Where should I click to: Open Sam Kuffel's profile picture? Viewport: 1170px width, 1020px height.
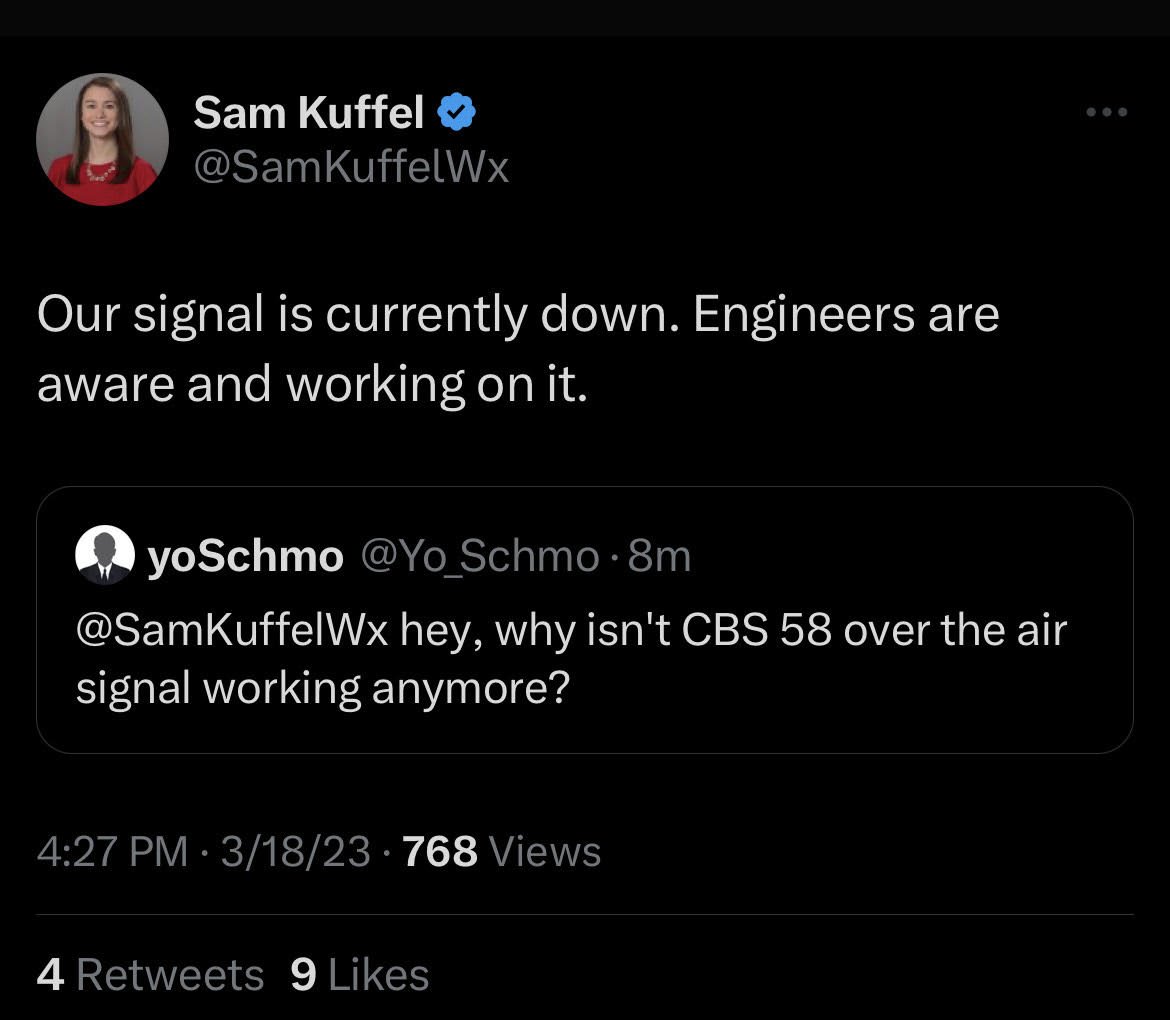pos(102,139)
